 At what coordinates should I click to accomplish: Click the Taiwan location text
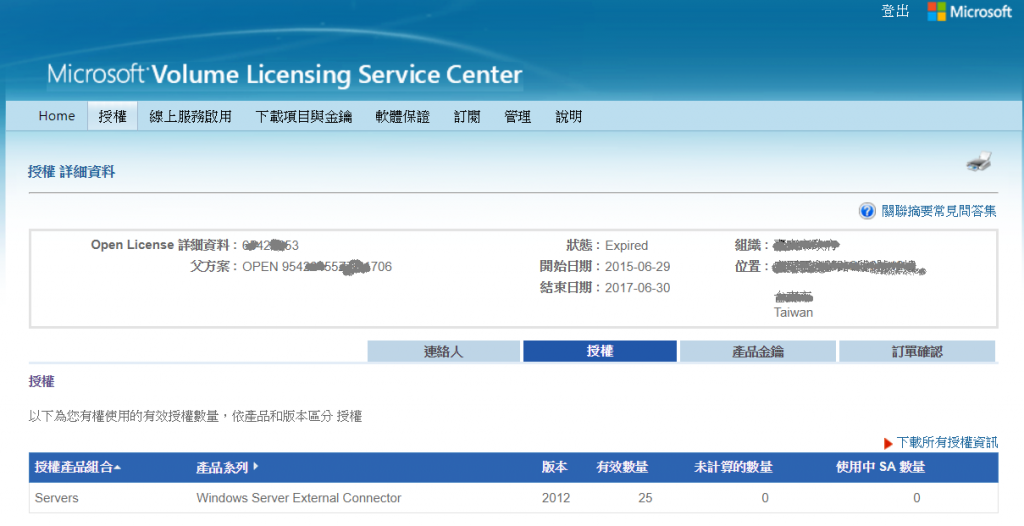(x=793, y=312)
